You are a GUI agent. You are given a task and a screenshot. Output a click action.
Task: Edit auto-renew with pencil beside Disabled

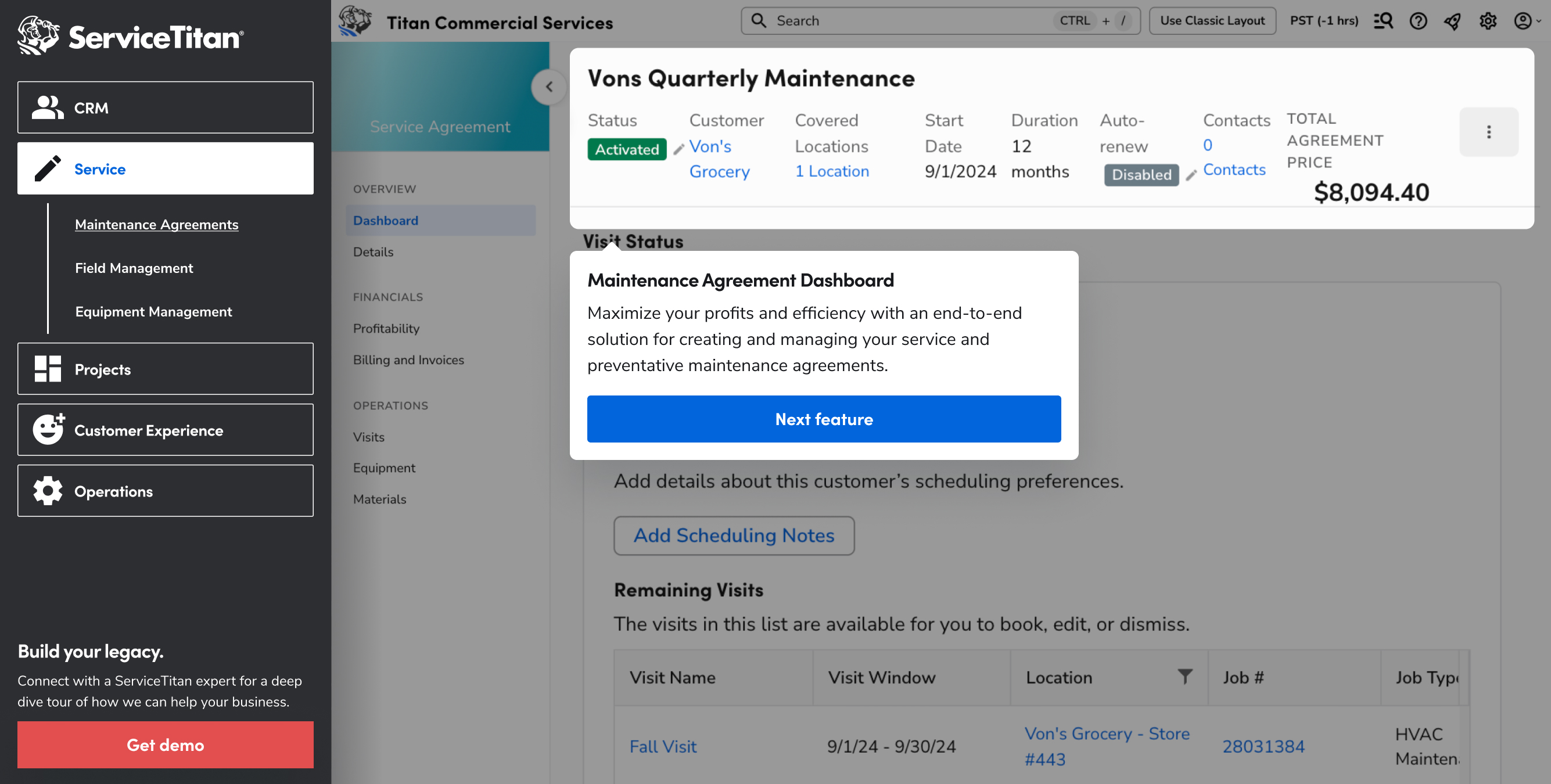pos(1191,175)
